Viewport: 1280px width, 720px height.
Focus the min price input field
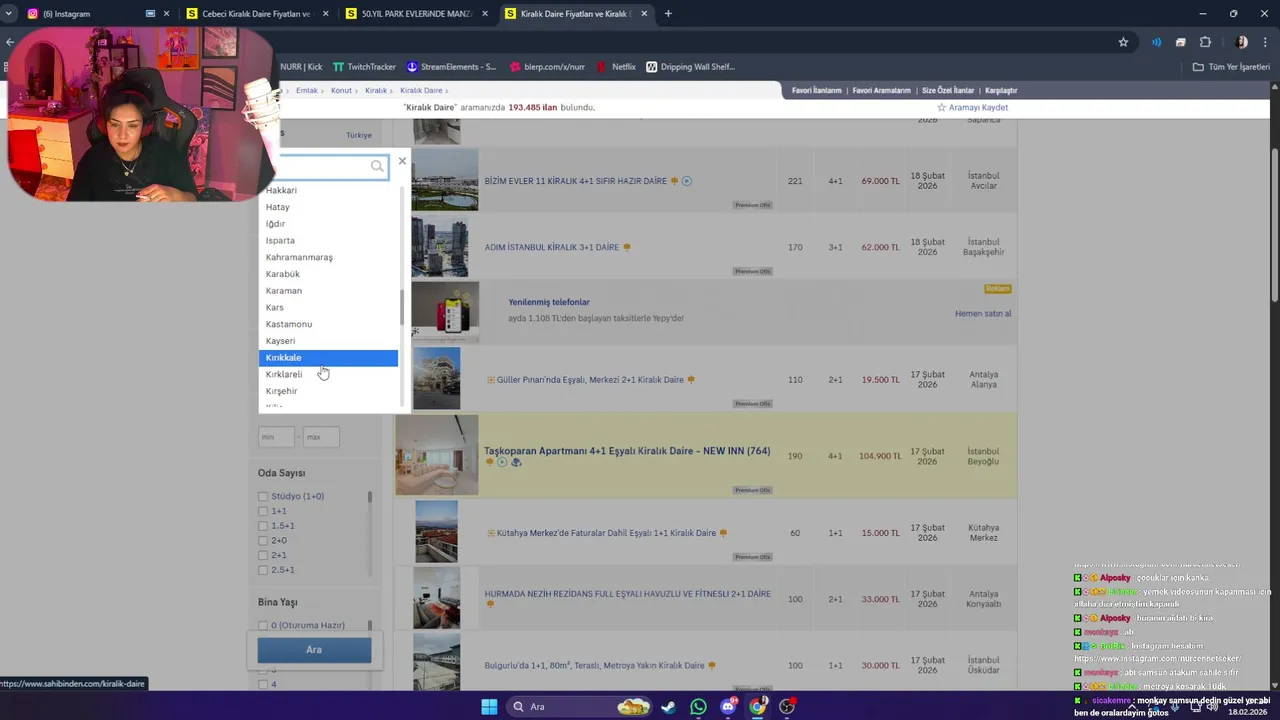276,437
